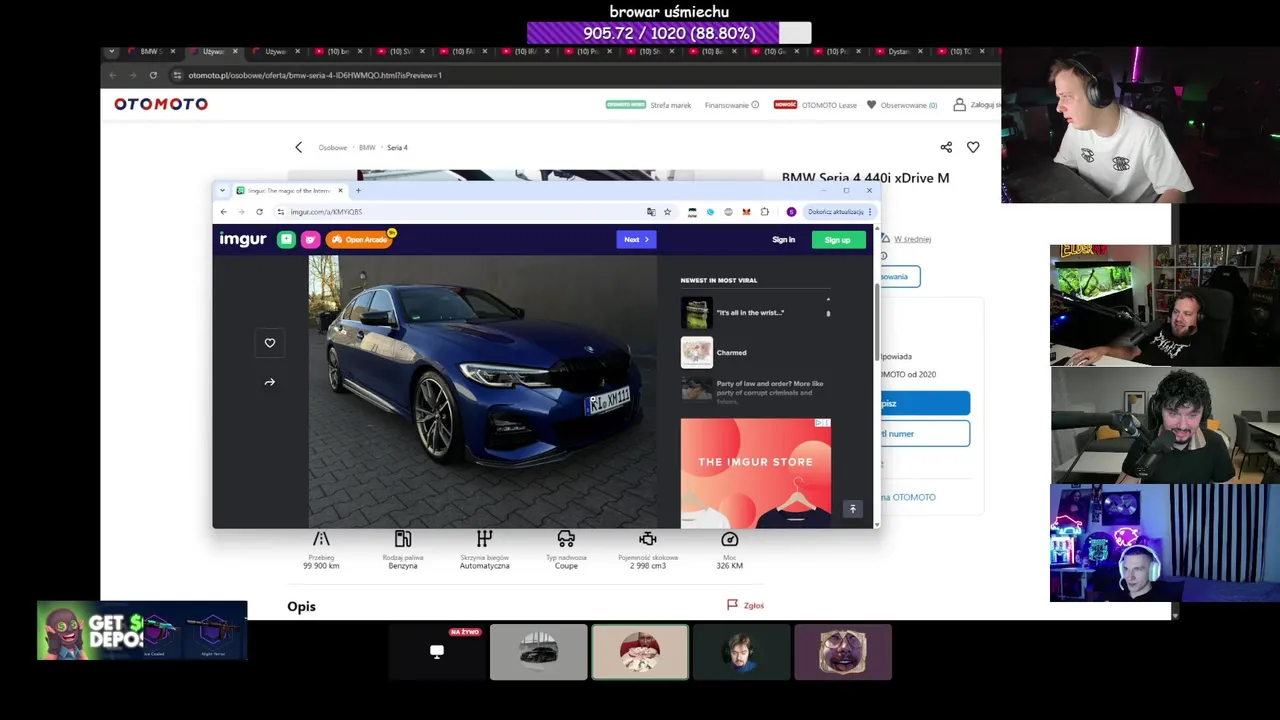Screen dimensions: 1280x720
Task: Click the imgur window back arrow
Action: [x=223, y=212]
